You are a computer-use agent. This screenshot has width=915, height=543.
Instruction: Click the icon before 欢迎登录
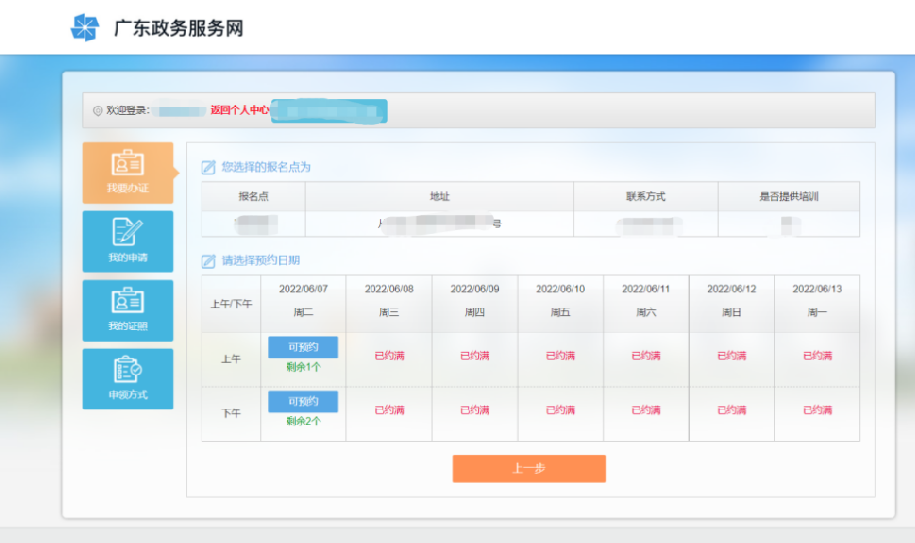tap(97, 111)
